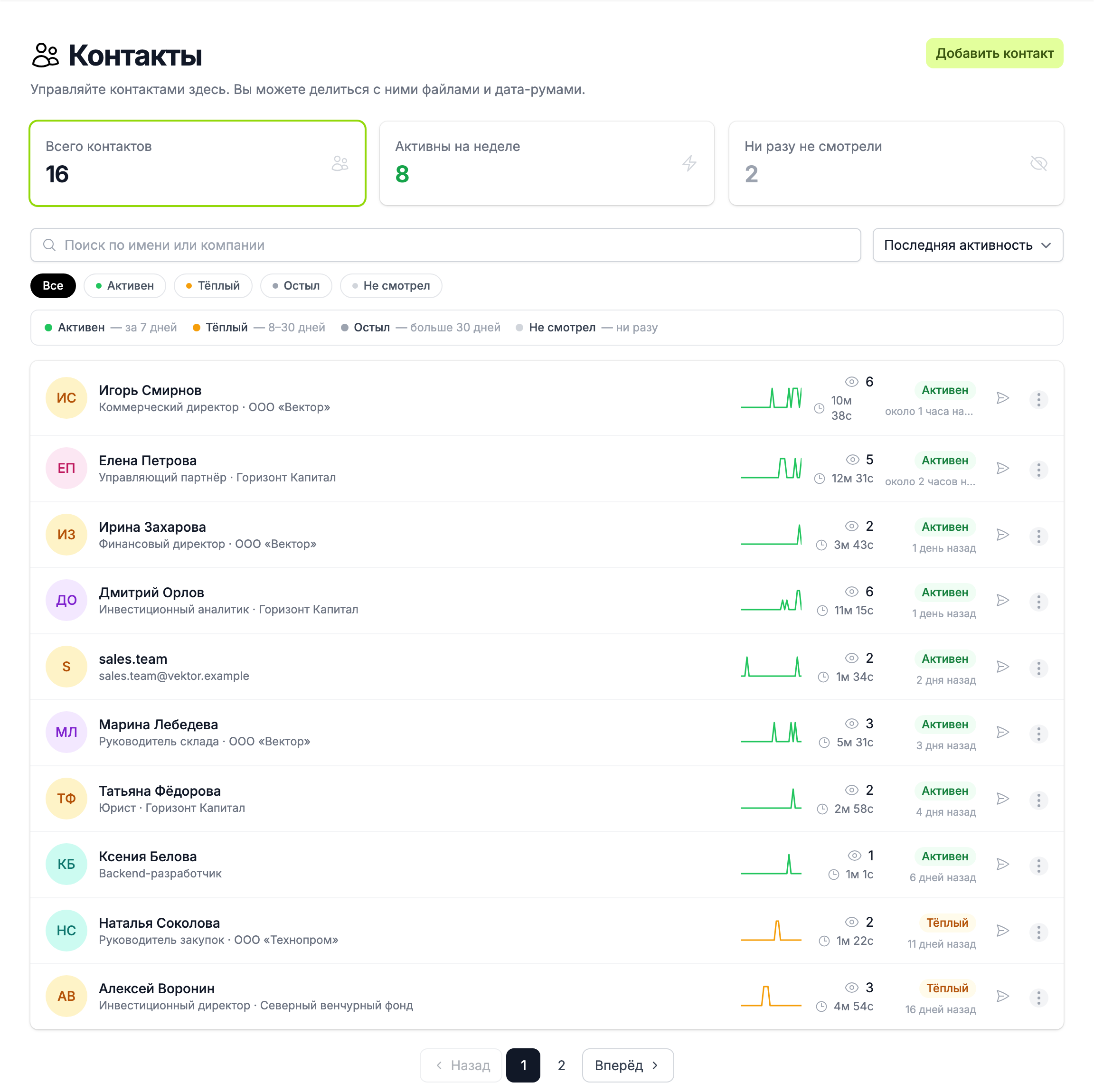1094x1092 pixels.
Task: Open contact Алексей Воронин
Action: [x=547, y=996]
